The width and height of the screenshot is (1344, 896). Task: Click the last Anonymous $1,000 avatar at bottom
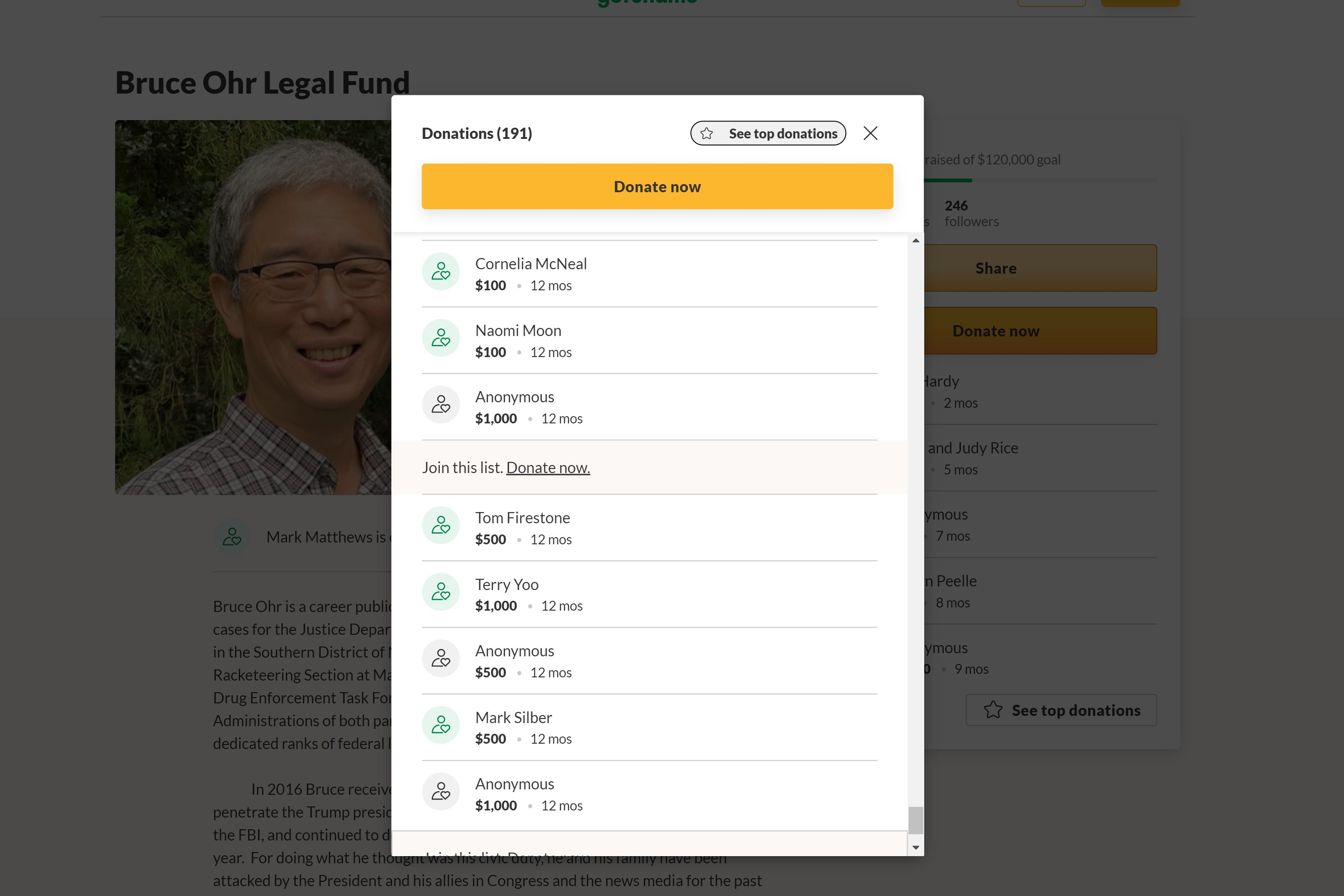click(440, 792)
